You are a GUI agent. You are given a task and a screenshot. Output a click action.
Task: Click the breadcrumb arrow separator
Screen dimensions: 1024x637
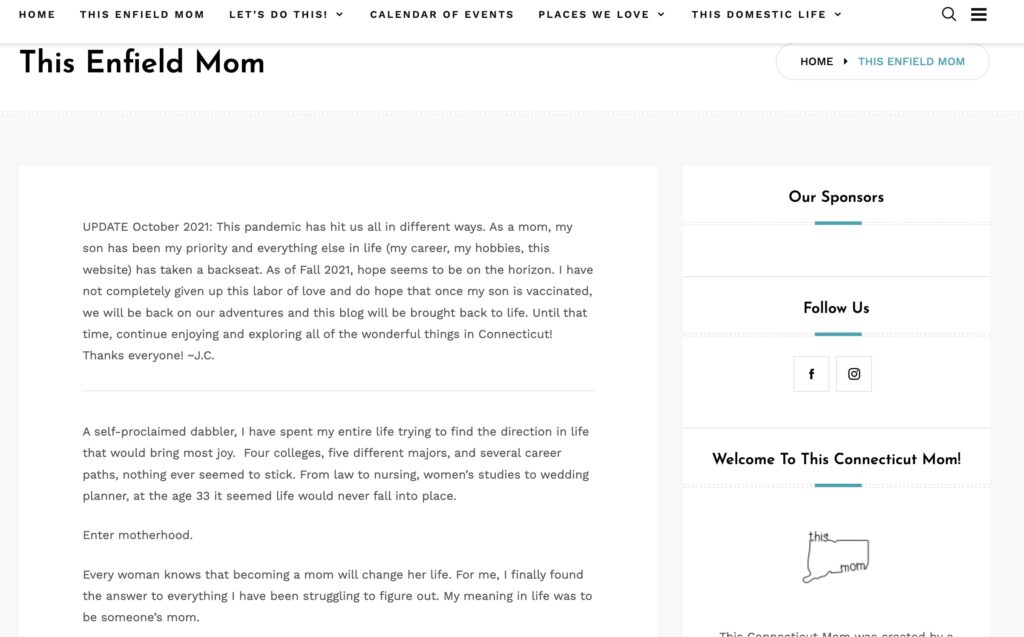(845, 62)
